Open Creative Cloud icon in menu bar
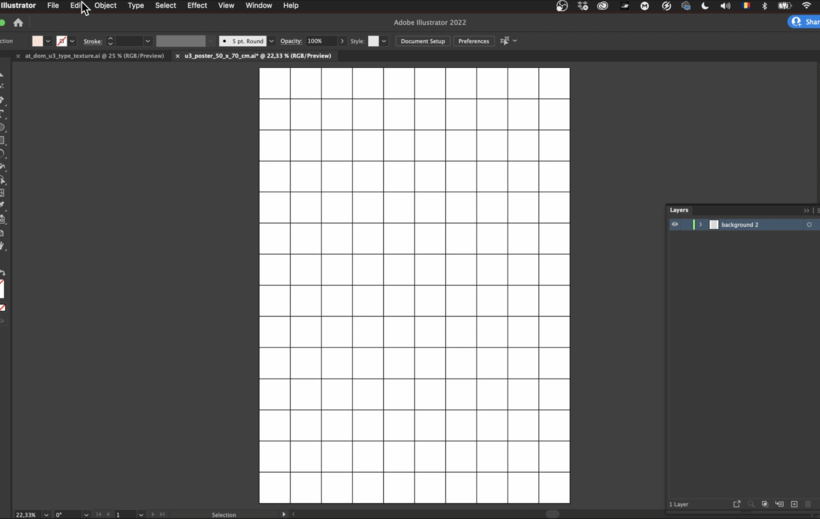The width and height of the screenshot is (820, 519). (x=602, y=6)
